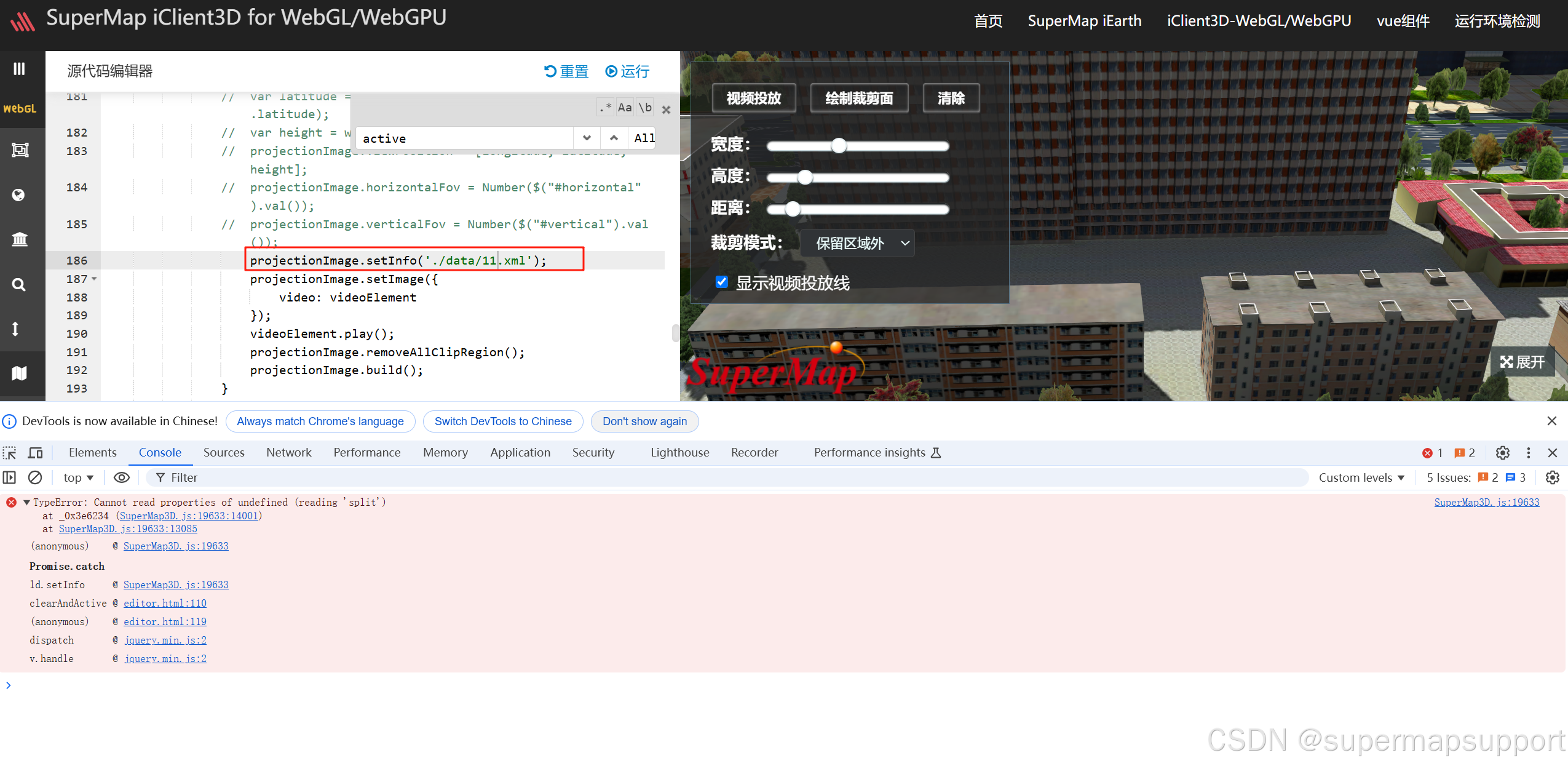
Task: Expand the Custom levels dropdown
Action: coord(1361,477)
